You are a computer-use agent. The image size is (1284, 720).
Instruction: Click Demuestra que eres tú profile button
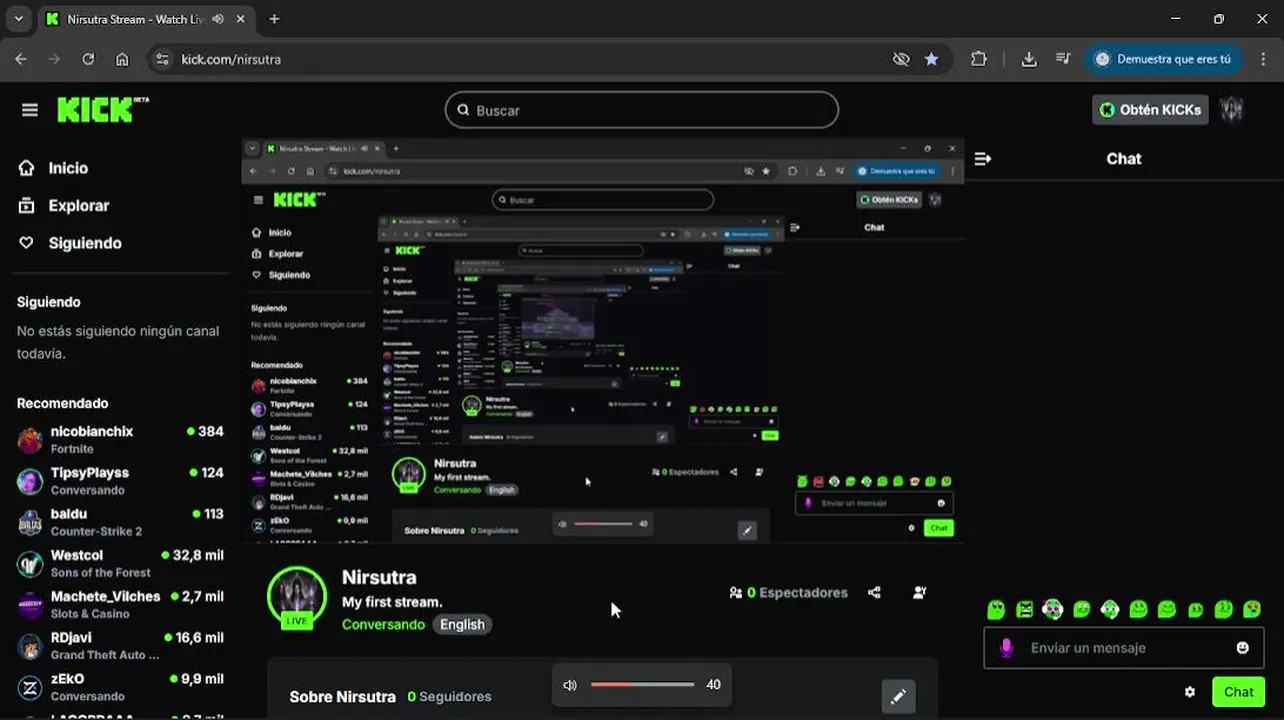coord(1164,59)
